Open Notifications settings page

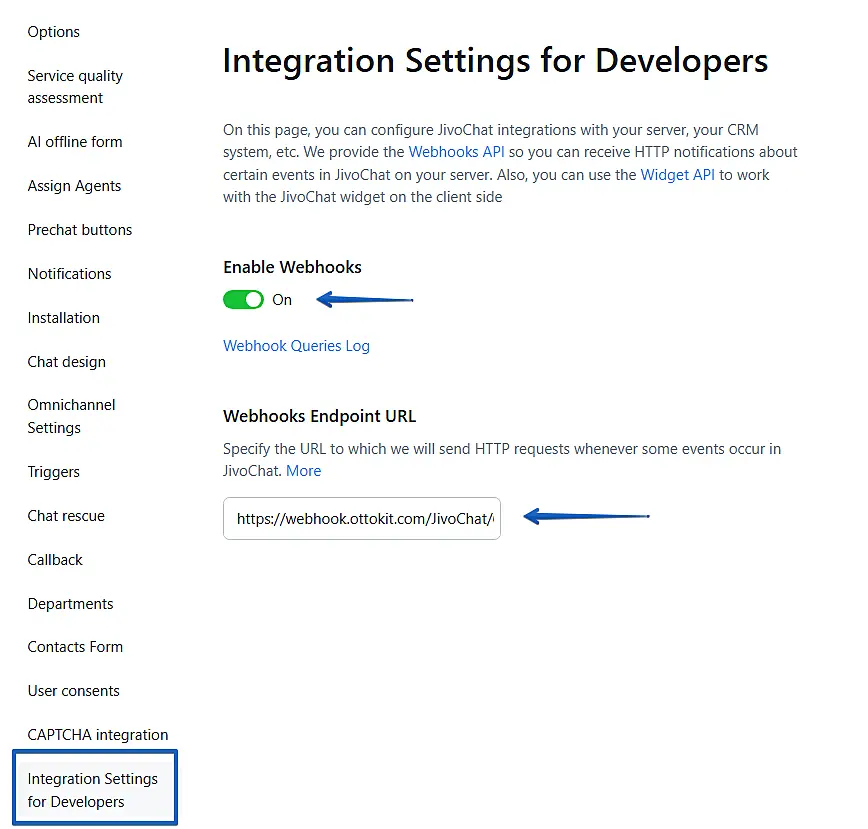69,274
